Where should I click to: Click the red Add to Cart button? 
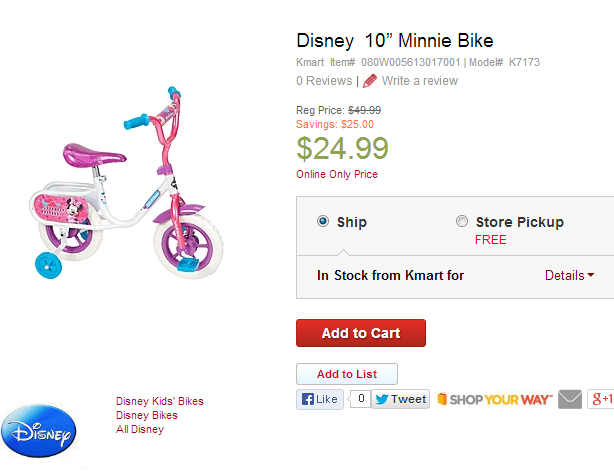(x=361, y=333)
